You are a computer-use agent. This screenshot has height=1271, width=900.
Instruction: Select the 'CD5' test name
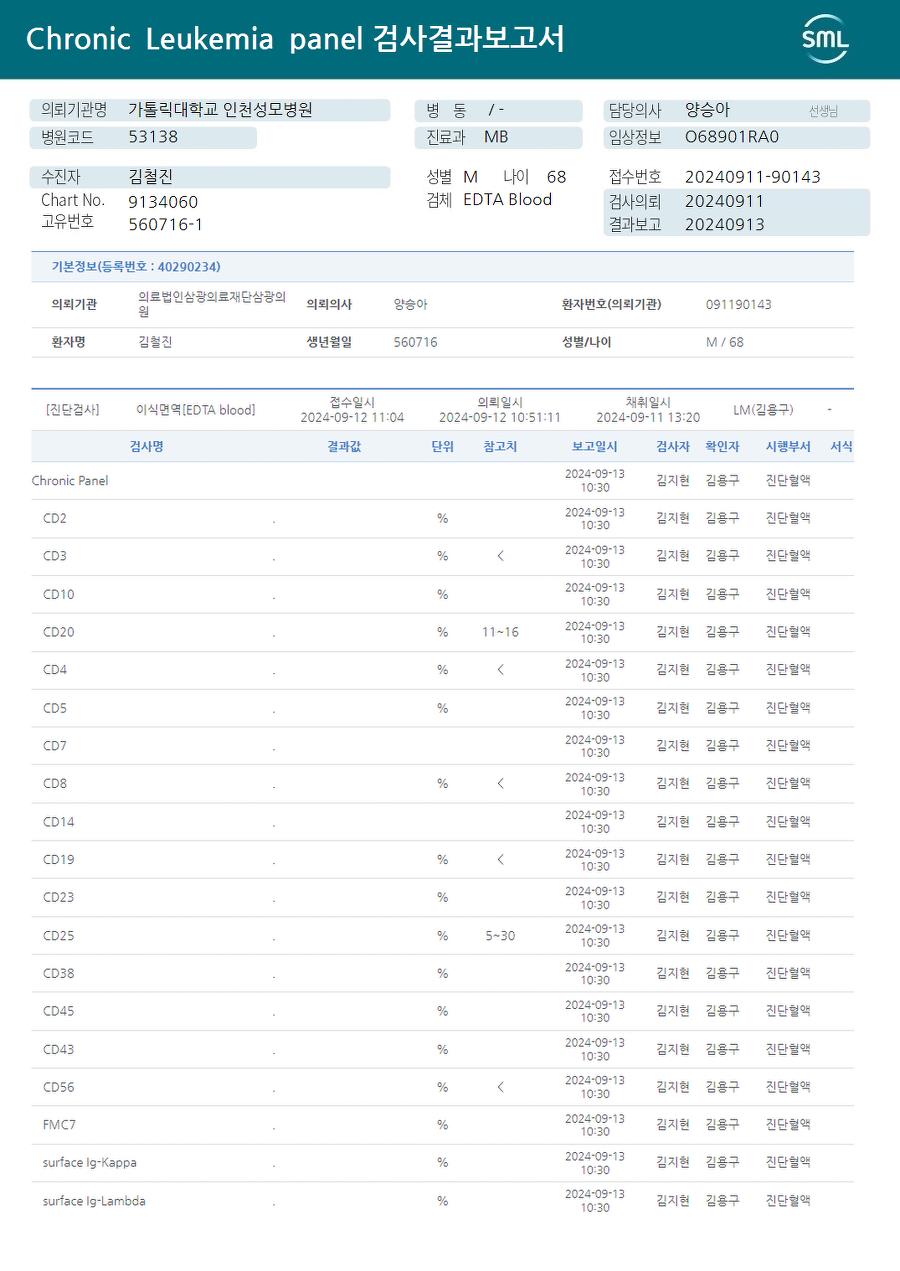tap(55, 708)
